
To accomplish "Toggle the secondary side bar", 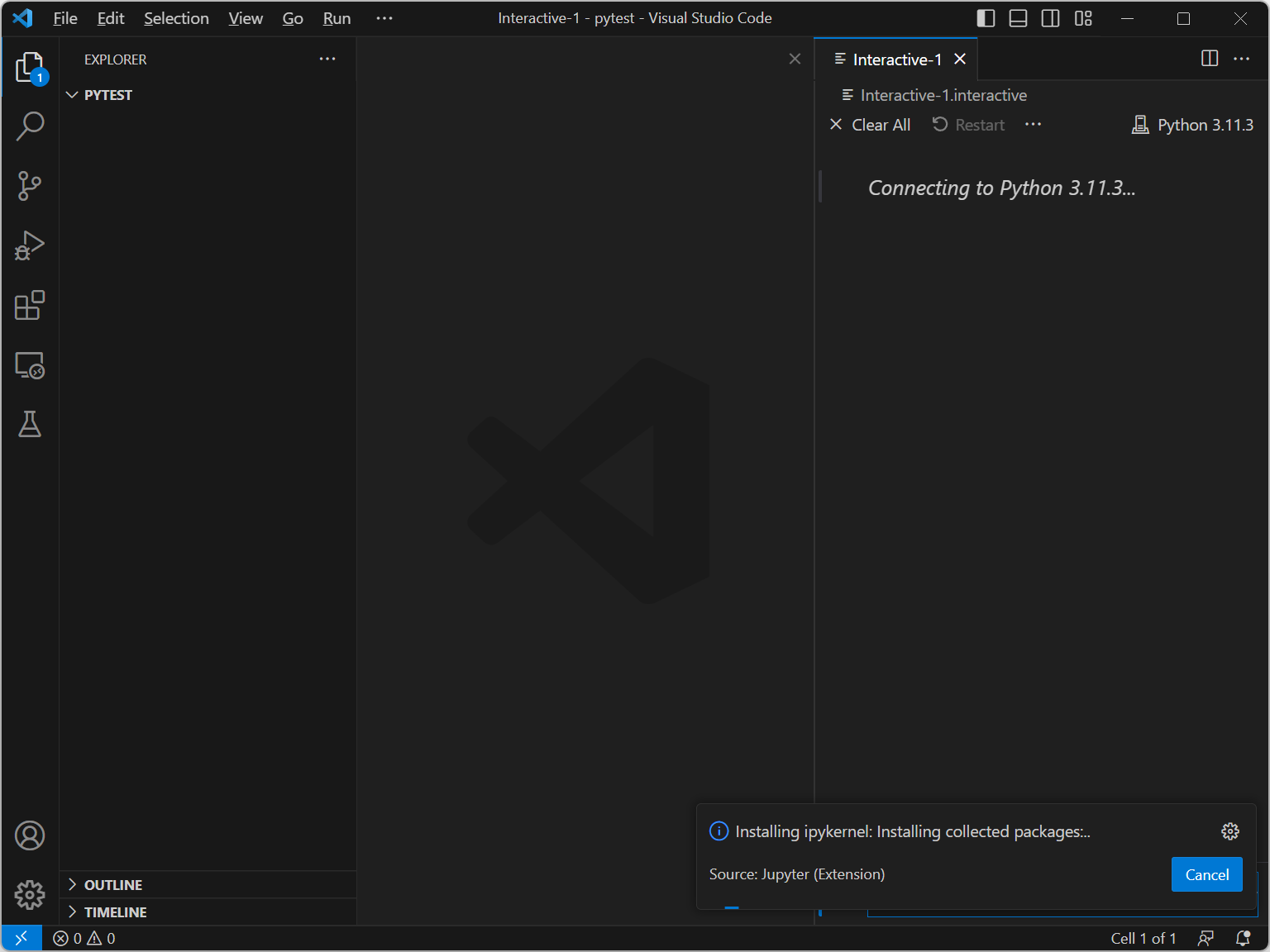I will pyautogui.click(x=1050, y=18).
